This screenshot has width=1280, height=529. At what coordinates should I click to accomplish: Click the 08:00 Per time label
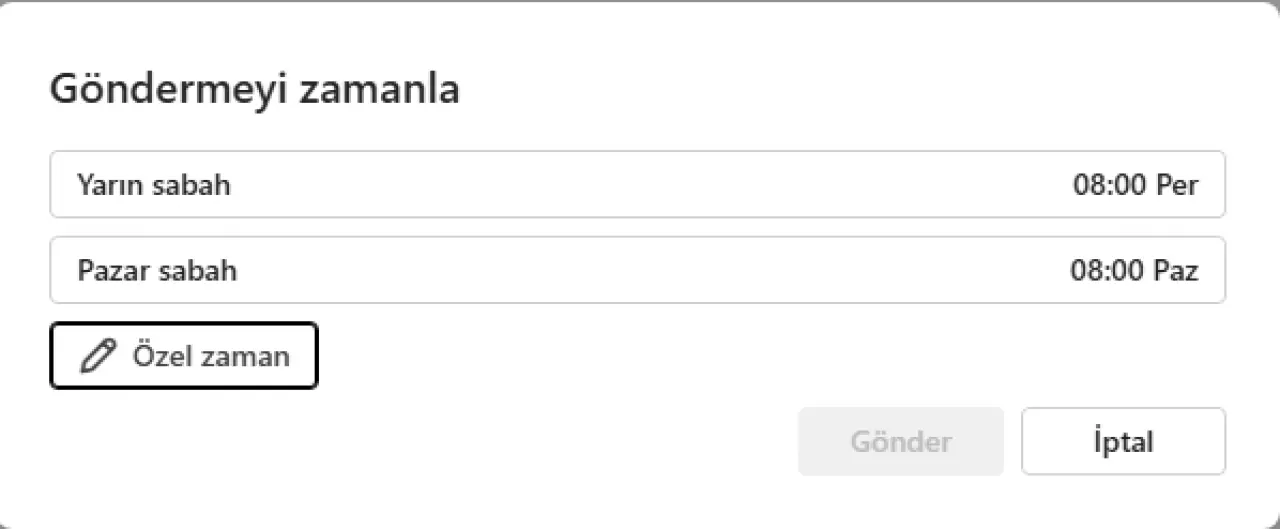click(1135, 185)
